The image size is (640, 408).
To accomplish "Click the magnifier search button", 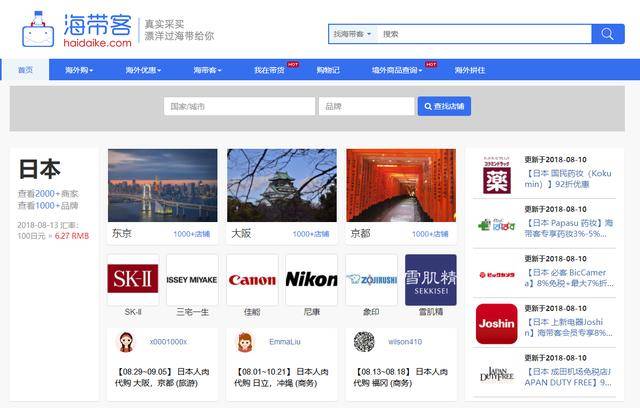I will (607, 34).
